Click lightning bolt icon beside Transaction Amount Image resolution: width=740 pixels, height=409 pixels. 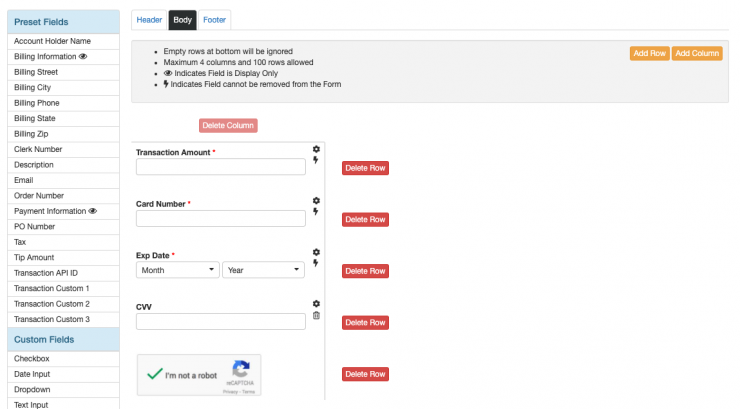tap(316, 160)
